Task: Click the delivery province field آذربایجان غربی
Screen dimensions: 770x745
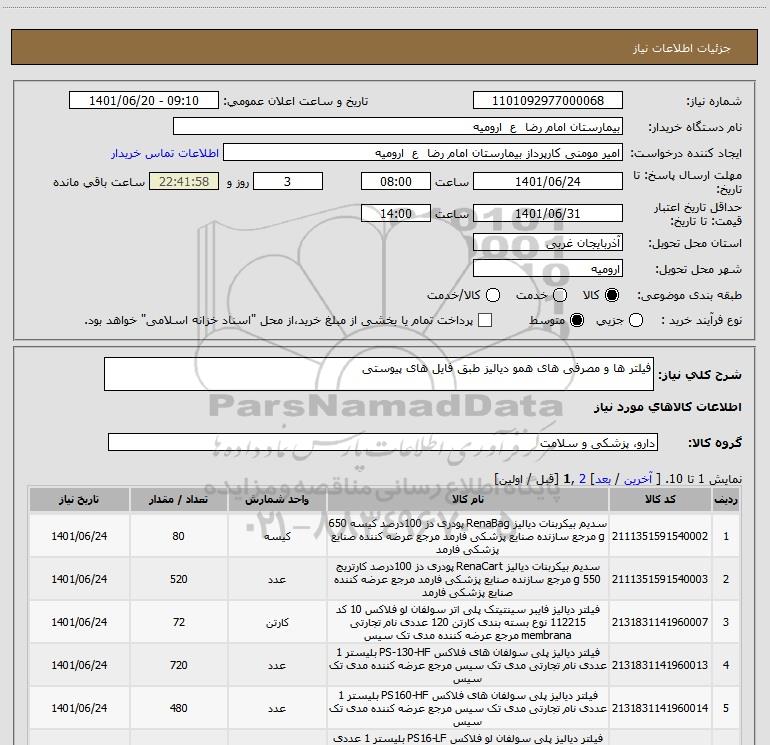Action: (x=548, y=242)
